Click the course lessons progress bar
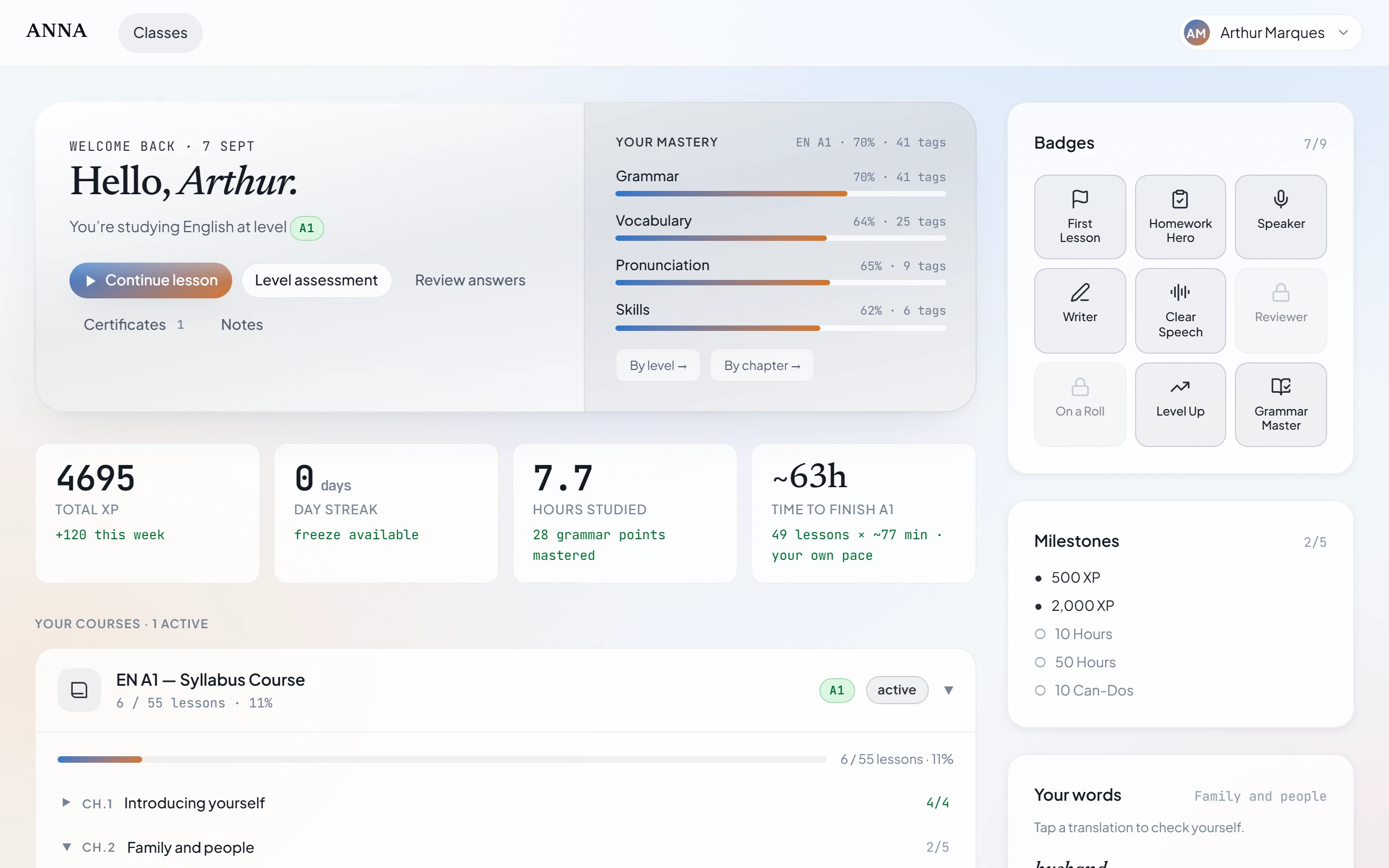 442,759
